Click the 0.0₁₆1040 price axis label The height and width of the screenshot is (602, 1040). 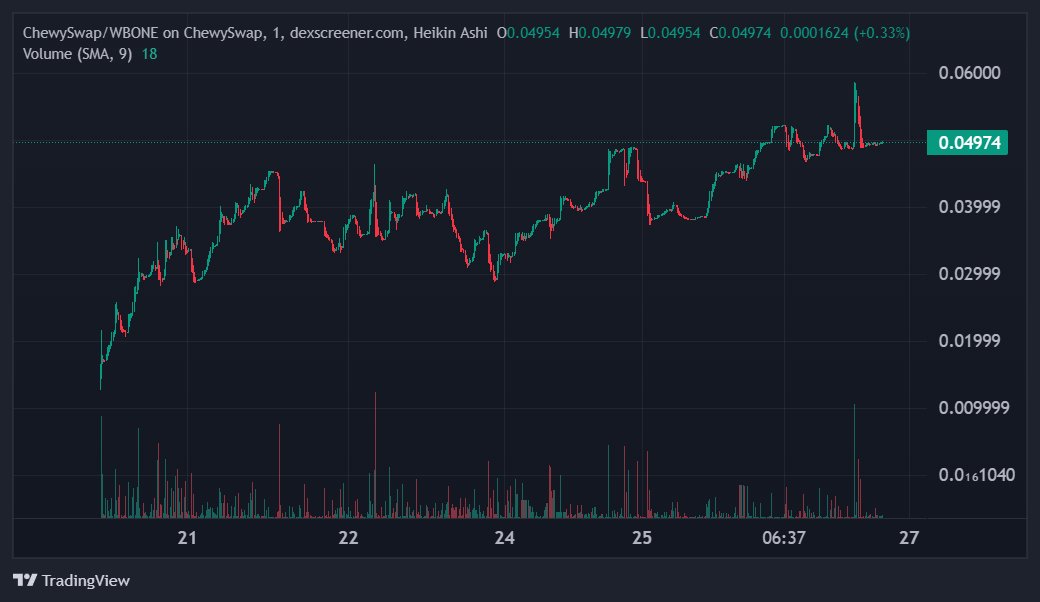pos(976,475)
